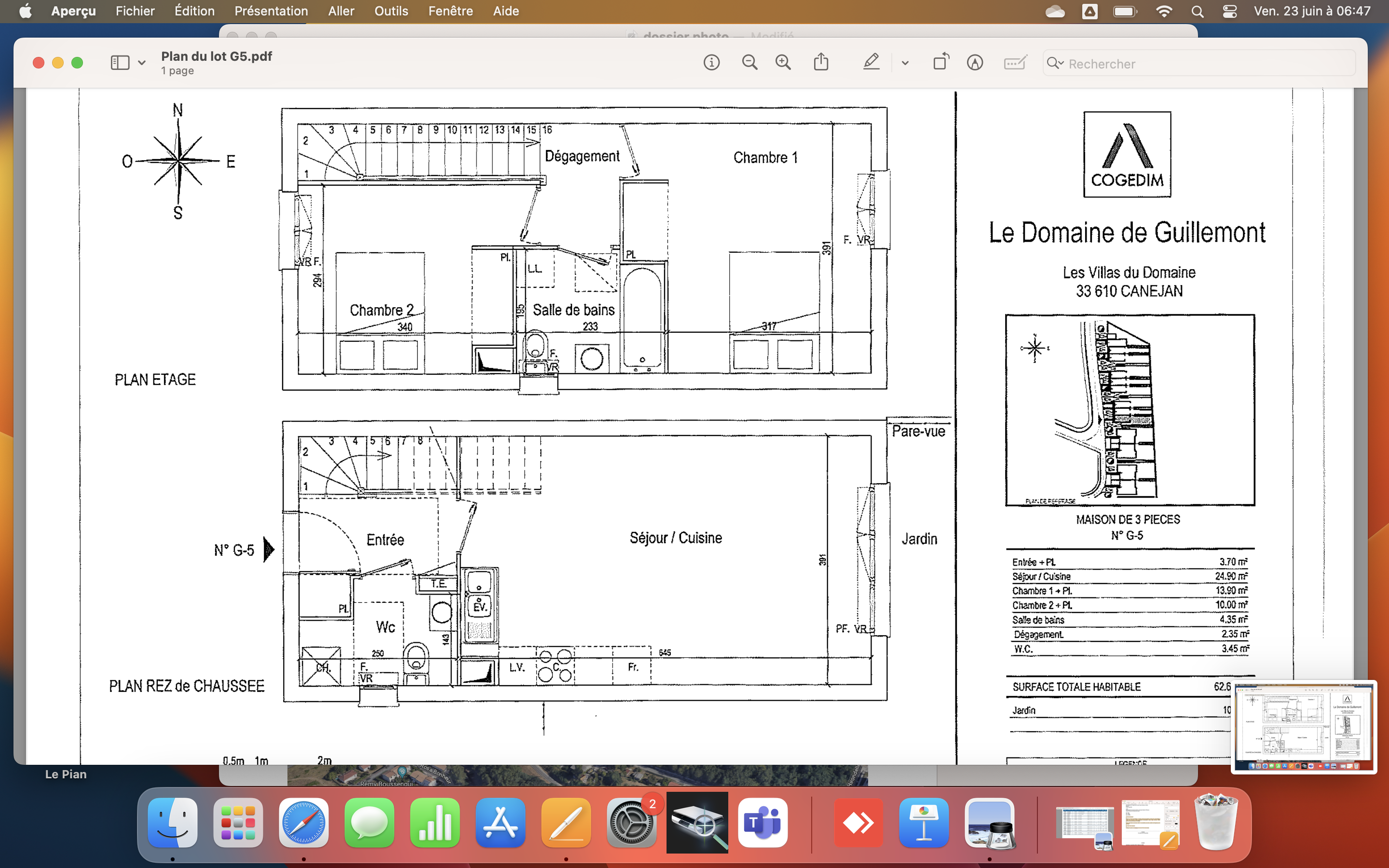The height and width of the screenshot is (868, 1389).
Task: Click the 'Salle de bains' room label
Action: pyautogui.click(x=573, y=310)
